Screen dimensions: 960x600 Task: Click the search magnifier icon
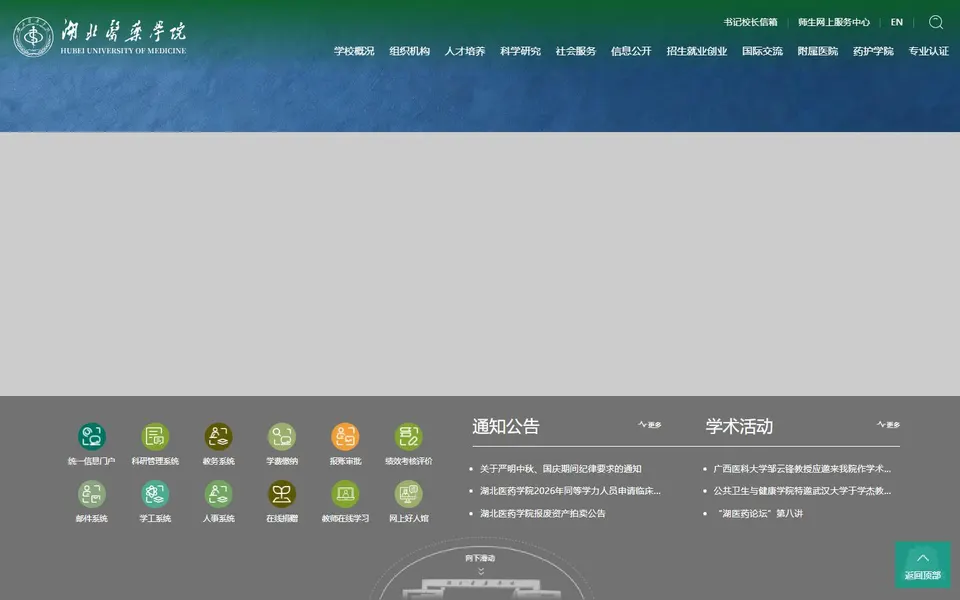point(936,22)
